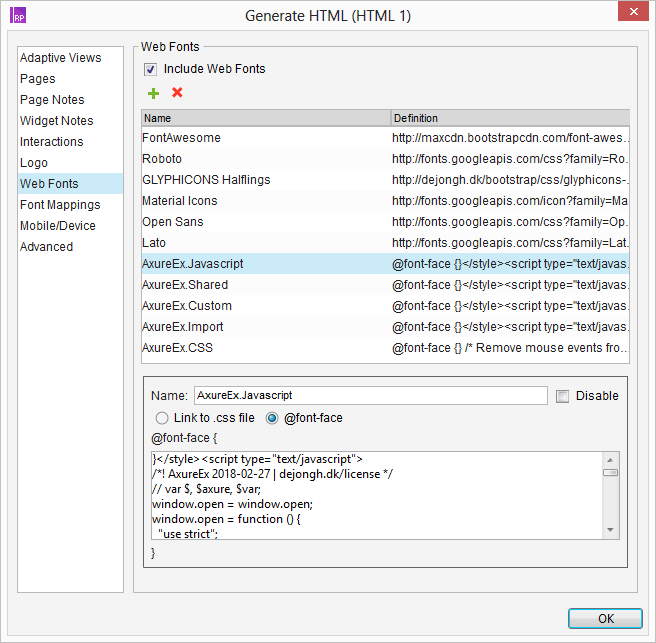
Task: Click inside the font Name field
Action: 370,396
